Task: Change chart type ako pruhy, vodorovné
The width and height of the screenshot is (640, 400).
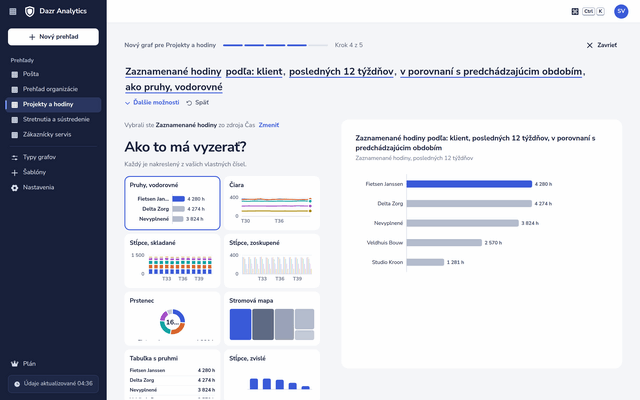Action: point(174,87)
